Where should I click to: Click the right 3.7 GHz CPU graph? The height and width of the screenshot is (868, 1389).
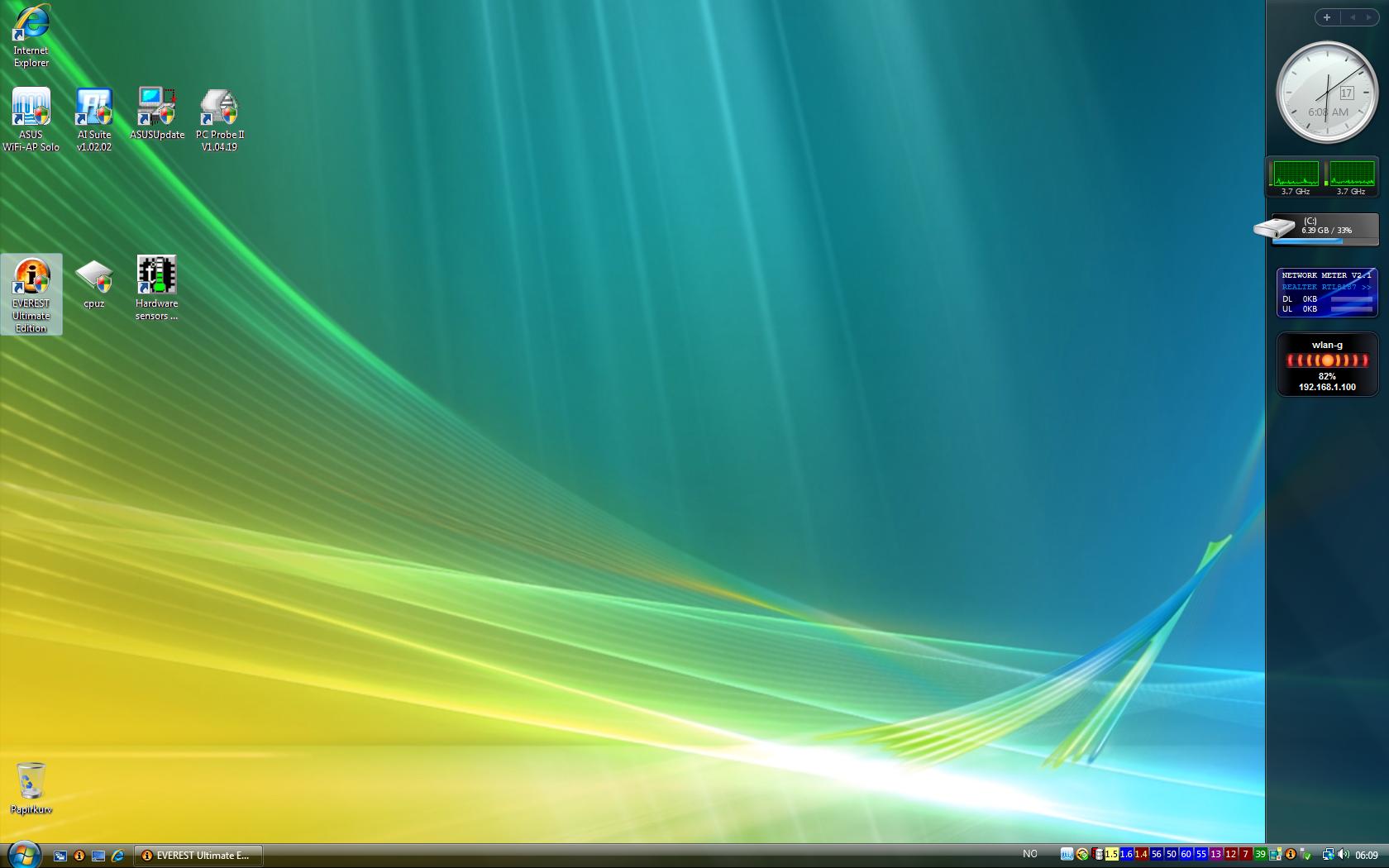coord(1351,174)
